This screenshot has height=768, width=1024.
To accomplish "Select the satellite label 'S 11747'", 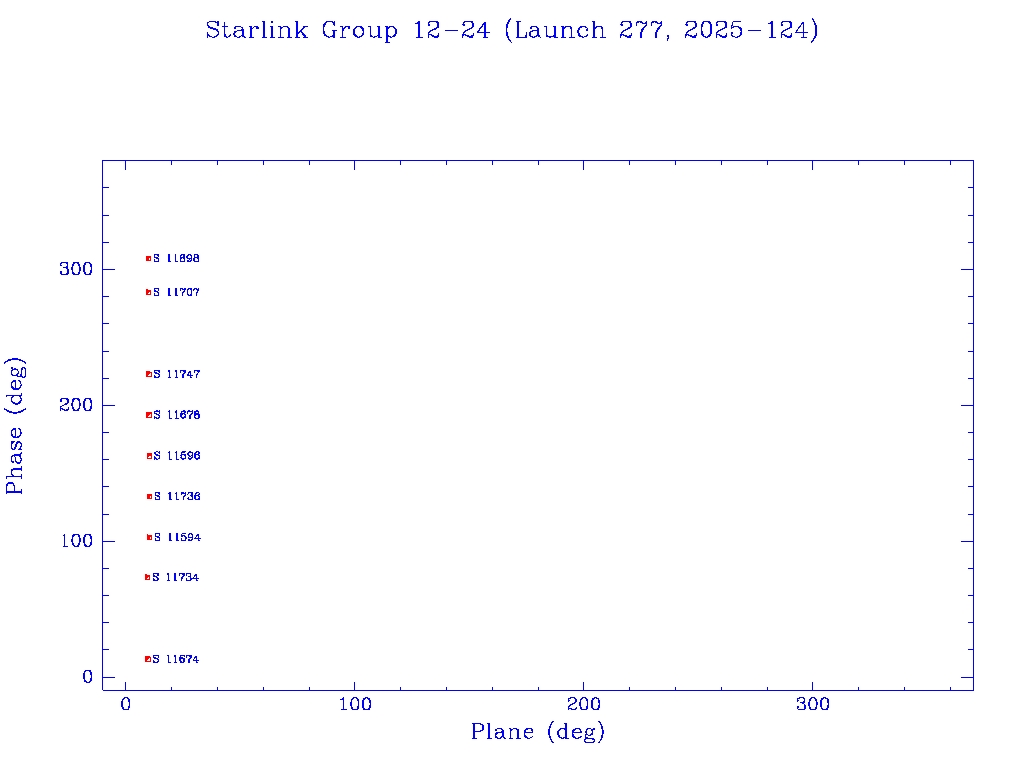I will pos(177,374).
